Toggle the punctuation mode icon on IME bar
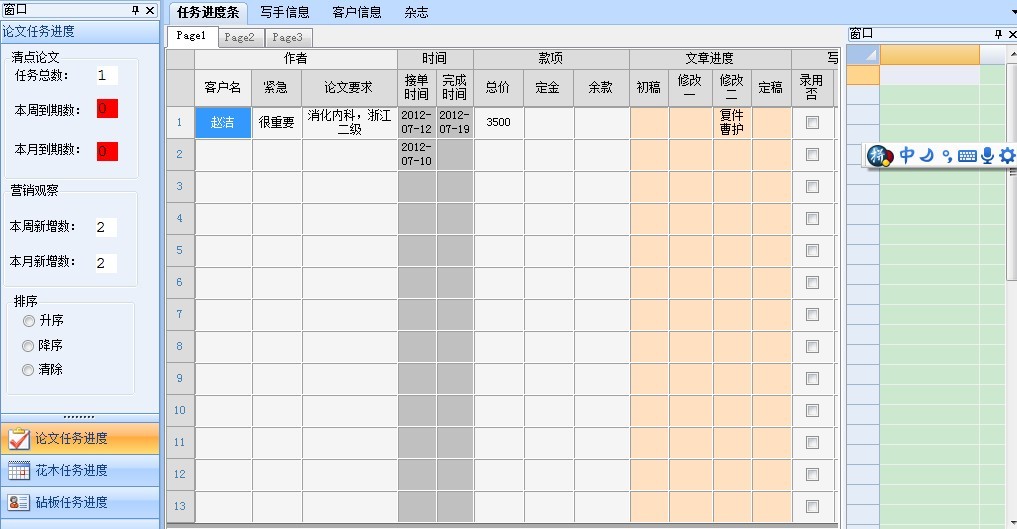 click(947, 156)
